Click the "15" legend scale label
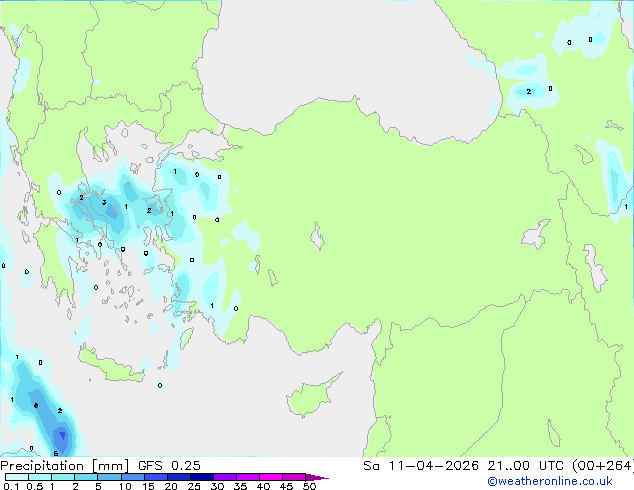This screenshot has height=490, width=634. point(148,486)
